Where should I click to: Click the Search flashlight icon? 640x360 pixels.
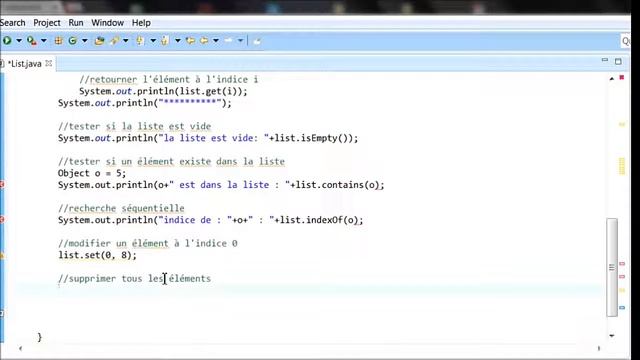(114, 40)
